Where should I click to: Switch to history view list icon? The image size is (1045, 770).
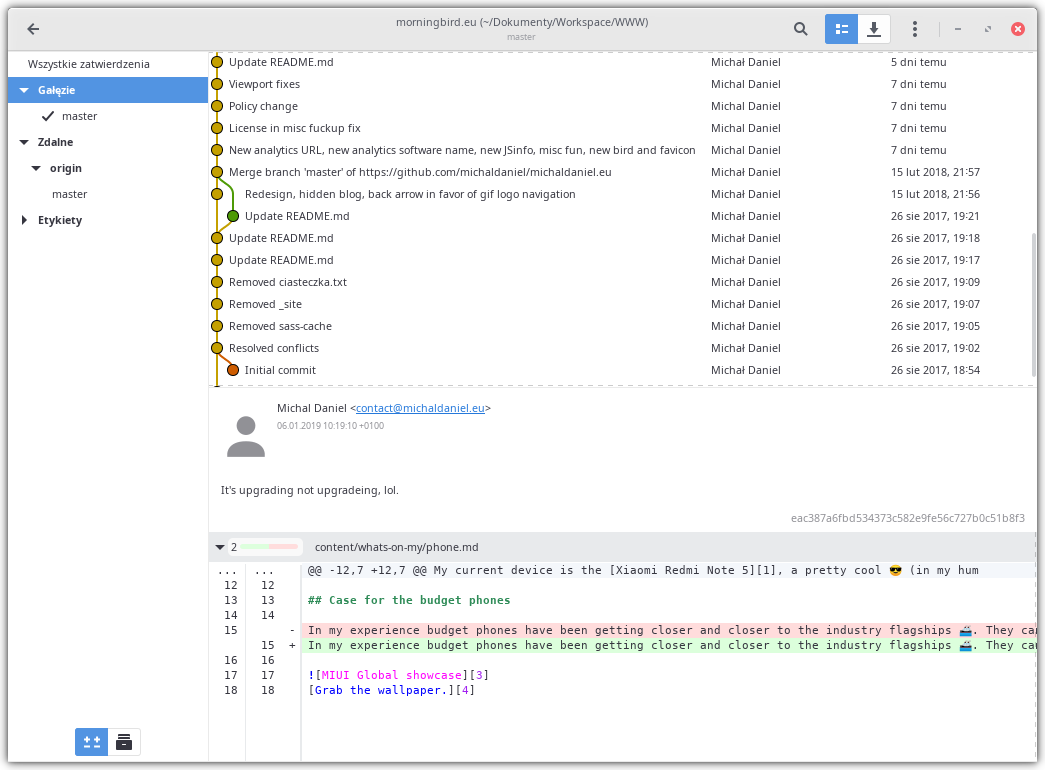point(841,29)
